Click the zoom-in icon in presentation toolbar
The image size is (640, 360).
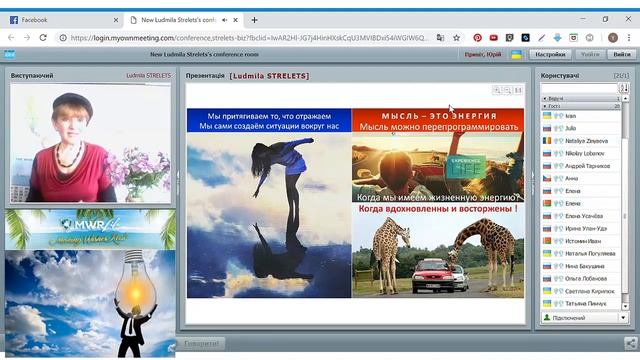click(497, 90)
